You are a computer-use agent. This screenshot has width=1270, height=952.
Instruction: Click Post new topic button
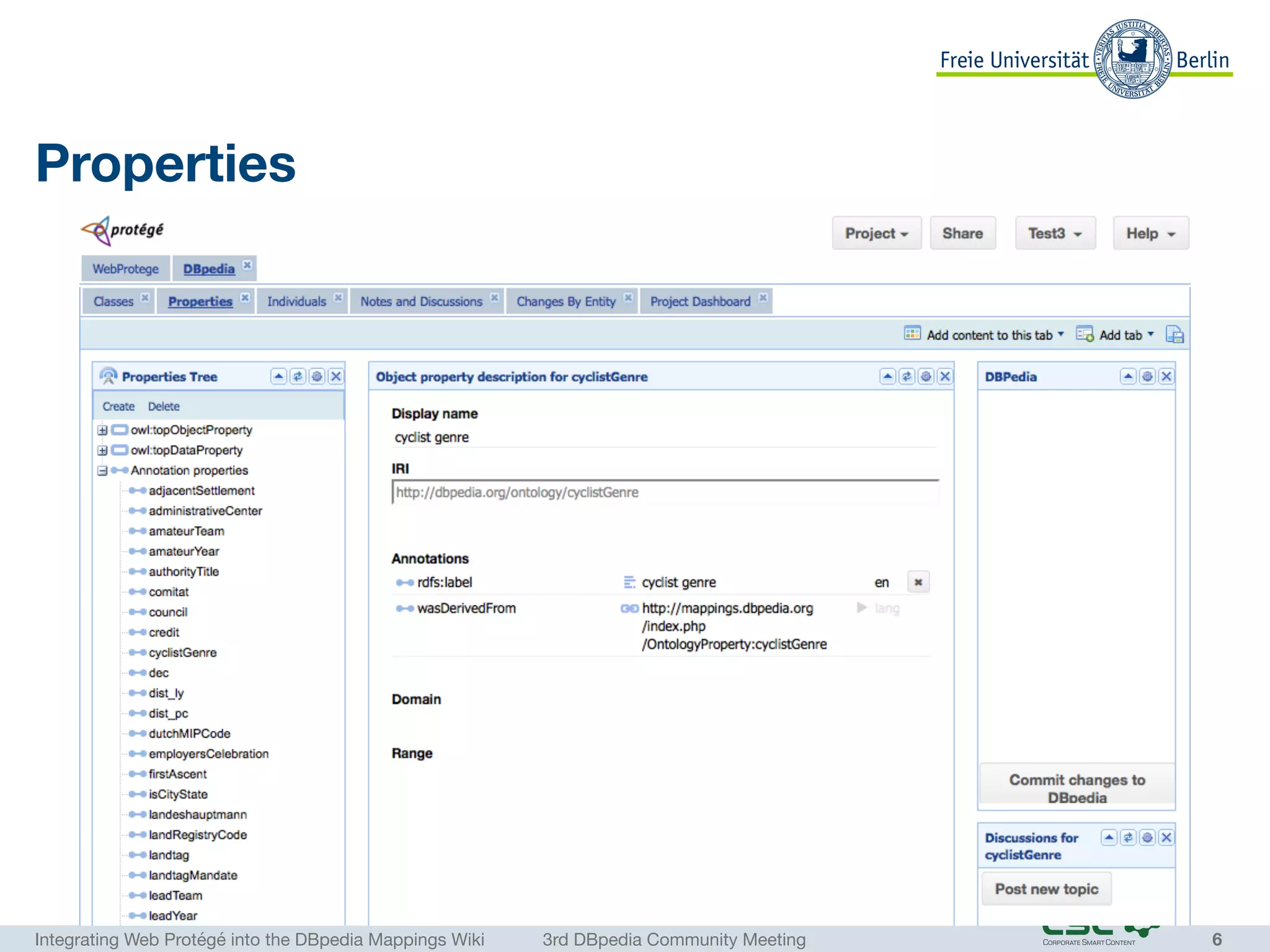tap(1047, 889)
